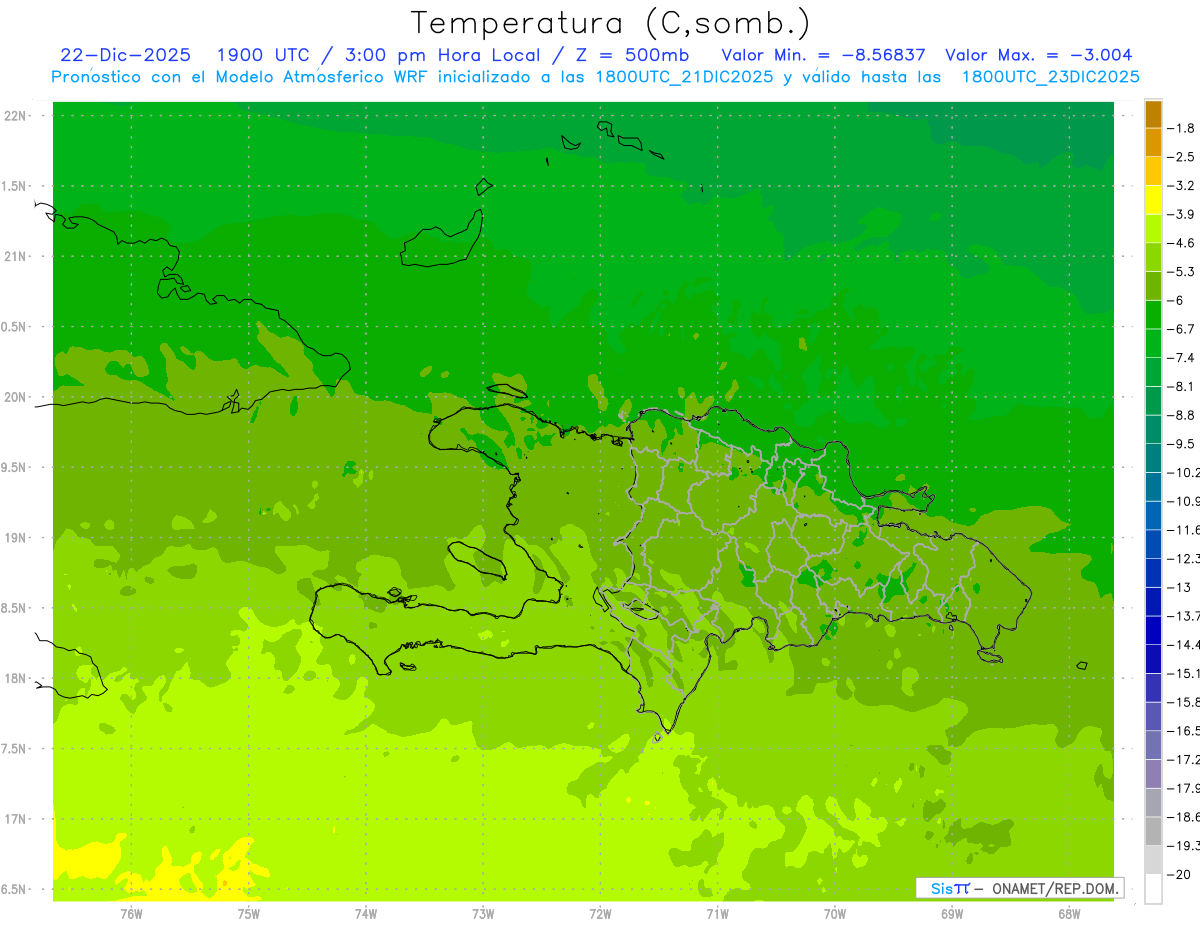Click the '72W' longitude label
Image resolution: width=1200 pixels, height=927 pixels.
tap(600, 914)
